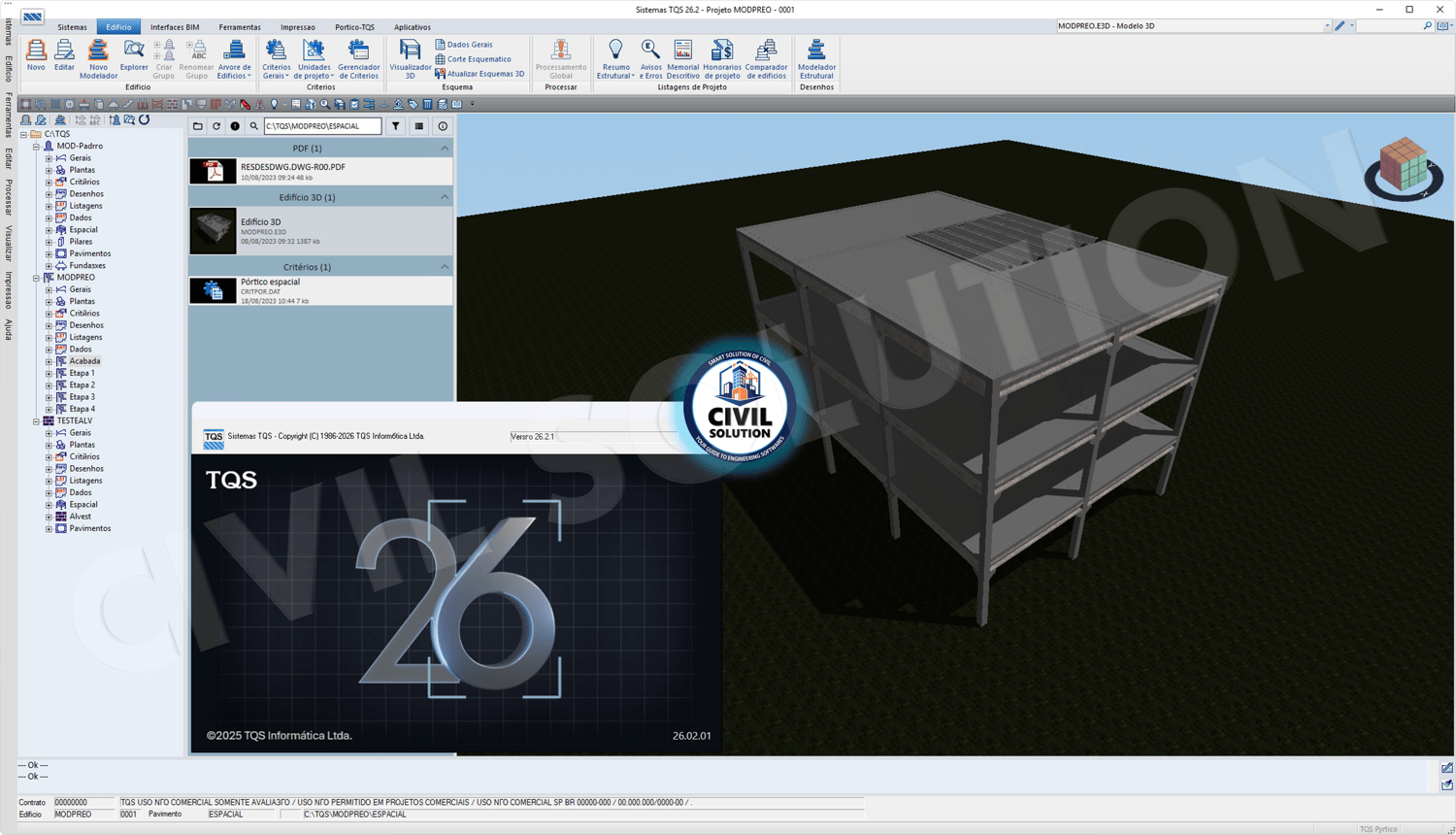
Task: Click the folder icon in file panel toolbar
Action: tap(198, 126)
